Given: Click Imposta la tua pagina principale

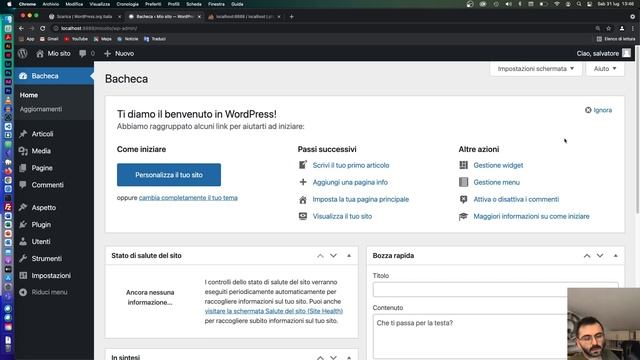Looking at the screenshot, I should tap(361, 199).
